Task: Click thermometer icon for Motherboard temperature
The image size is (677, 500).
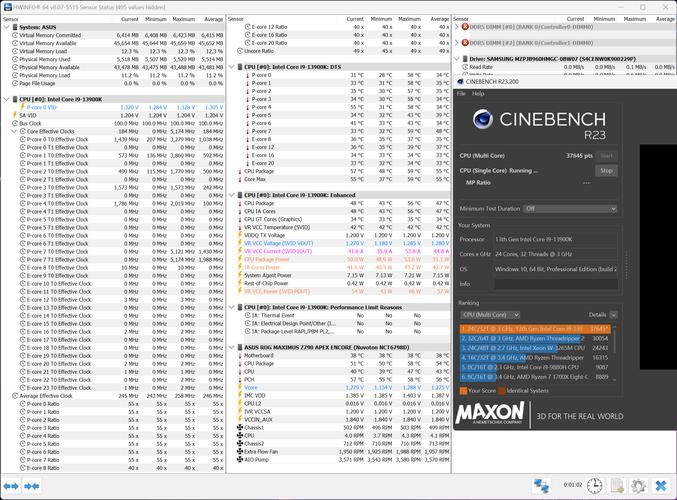Action: pyautogui.click(x=240, y=355)
